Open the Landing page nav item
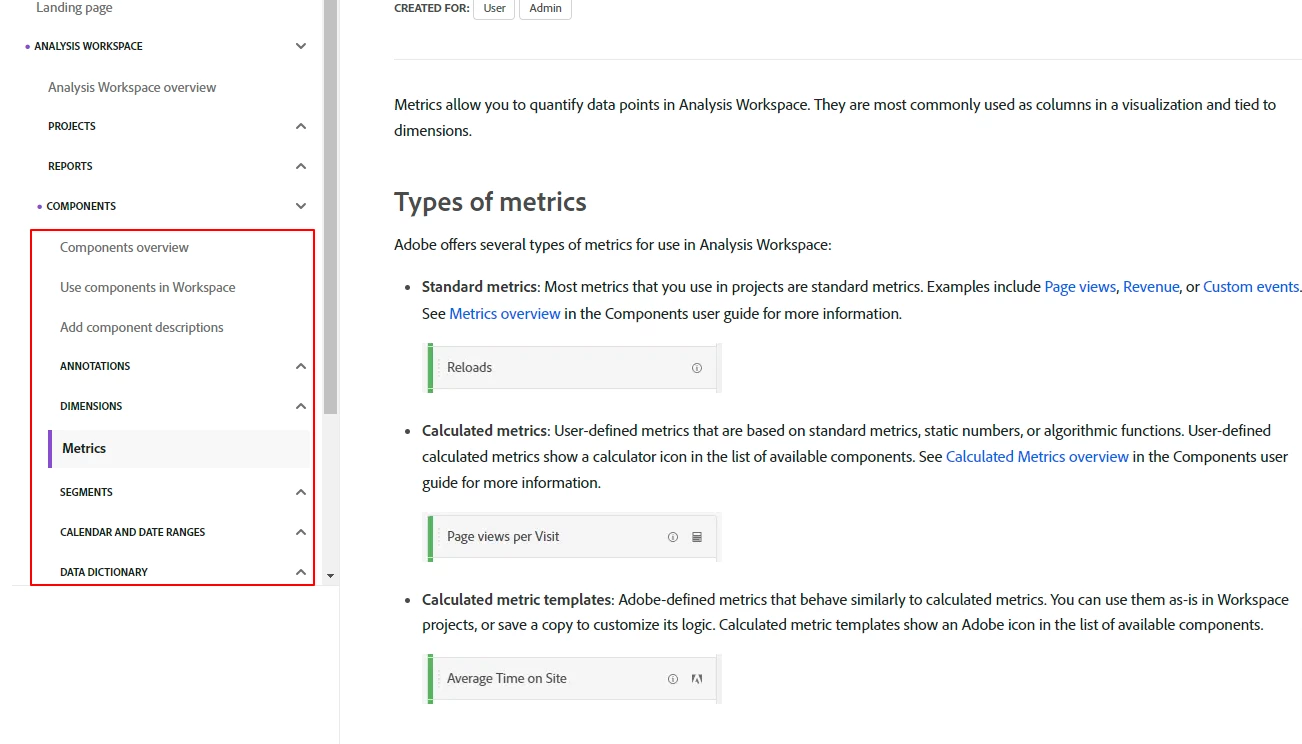This screenshot has height=744, width=1302. [74, 8]
